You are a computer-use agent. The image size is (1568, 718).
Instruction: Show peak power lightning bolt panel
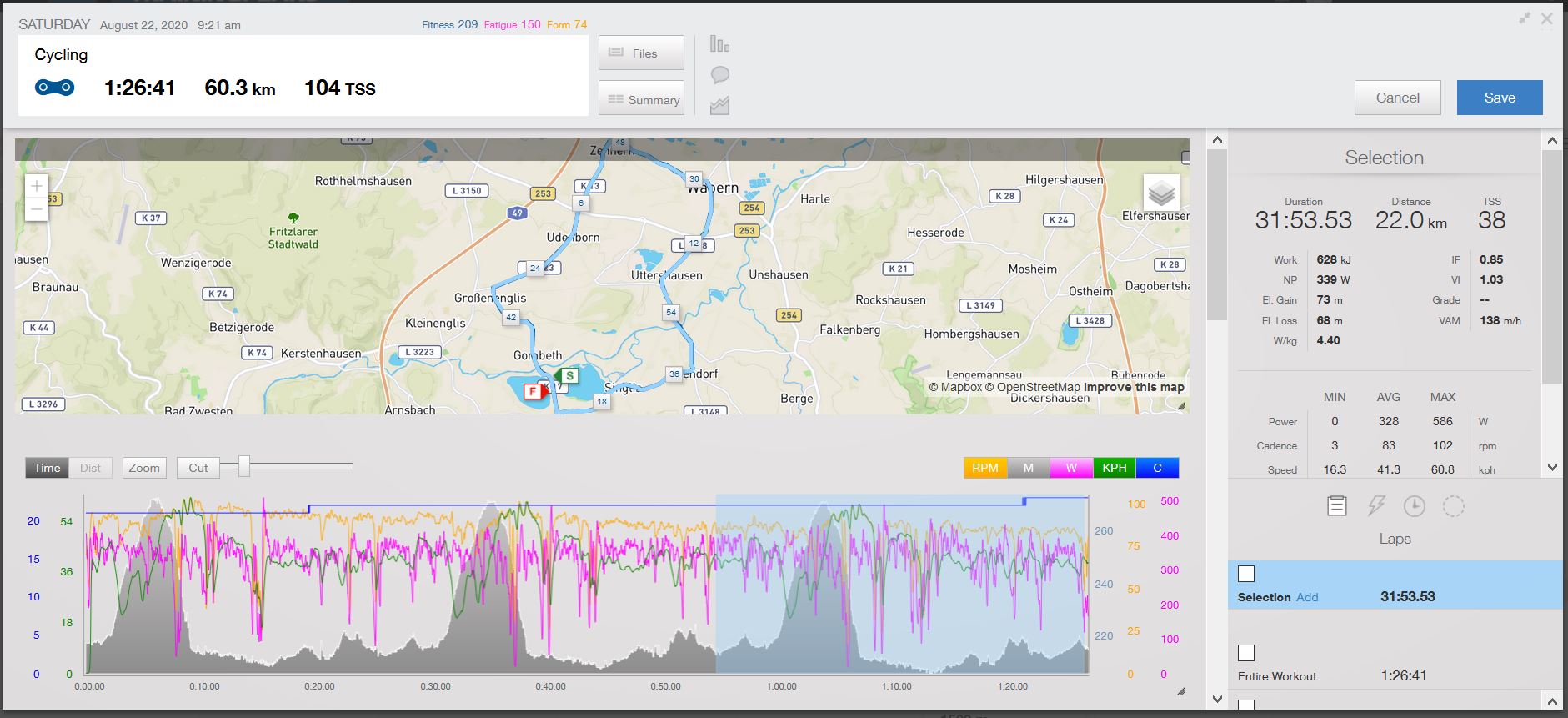tap(1375, 506)
